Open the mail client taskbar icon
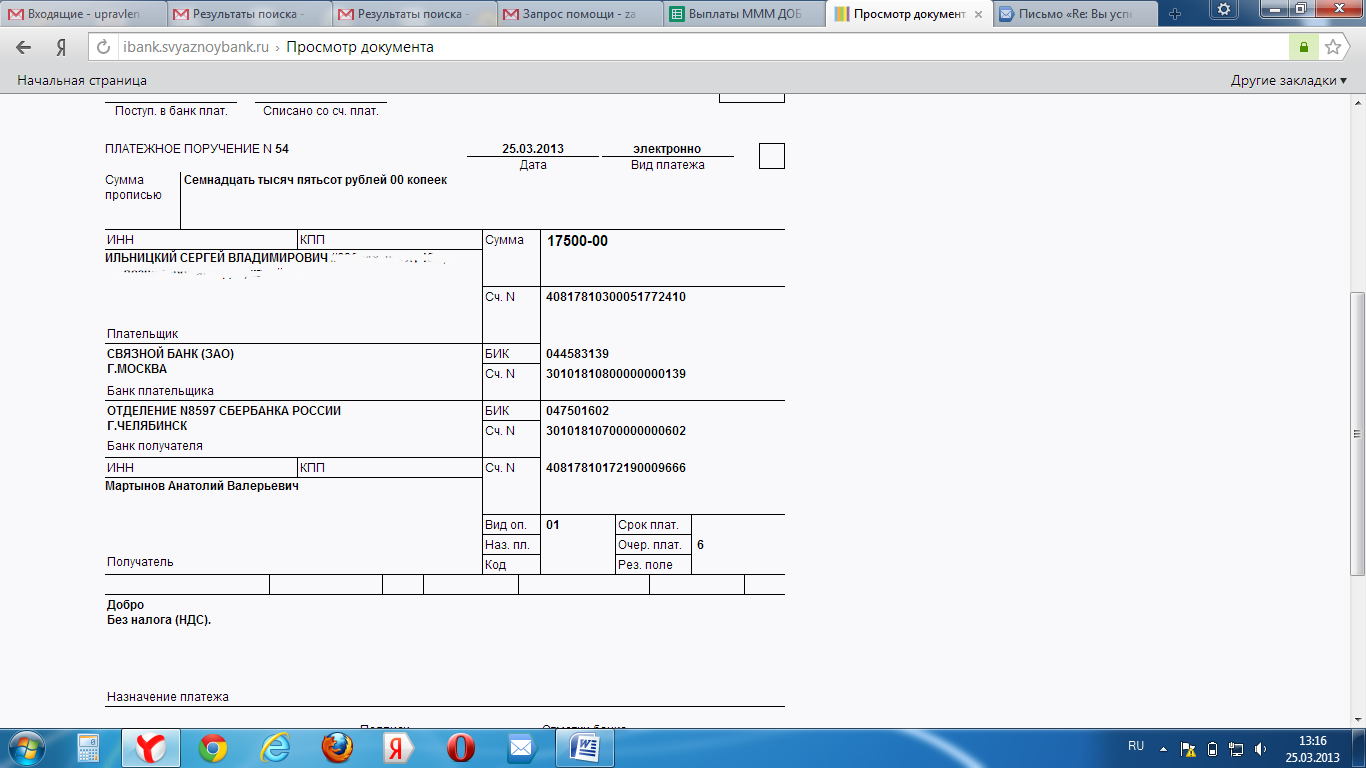Screen dimensions: 1366x768 tap(522, 748)
